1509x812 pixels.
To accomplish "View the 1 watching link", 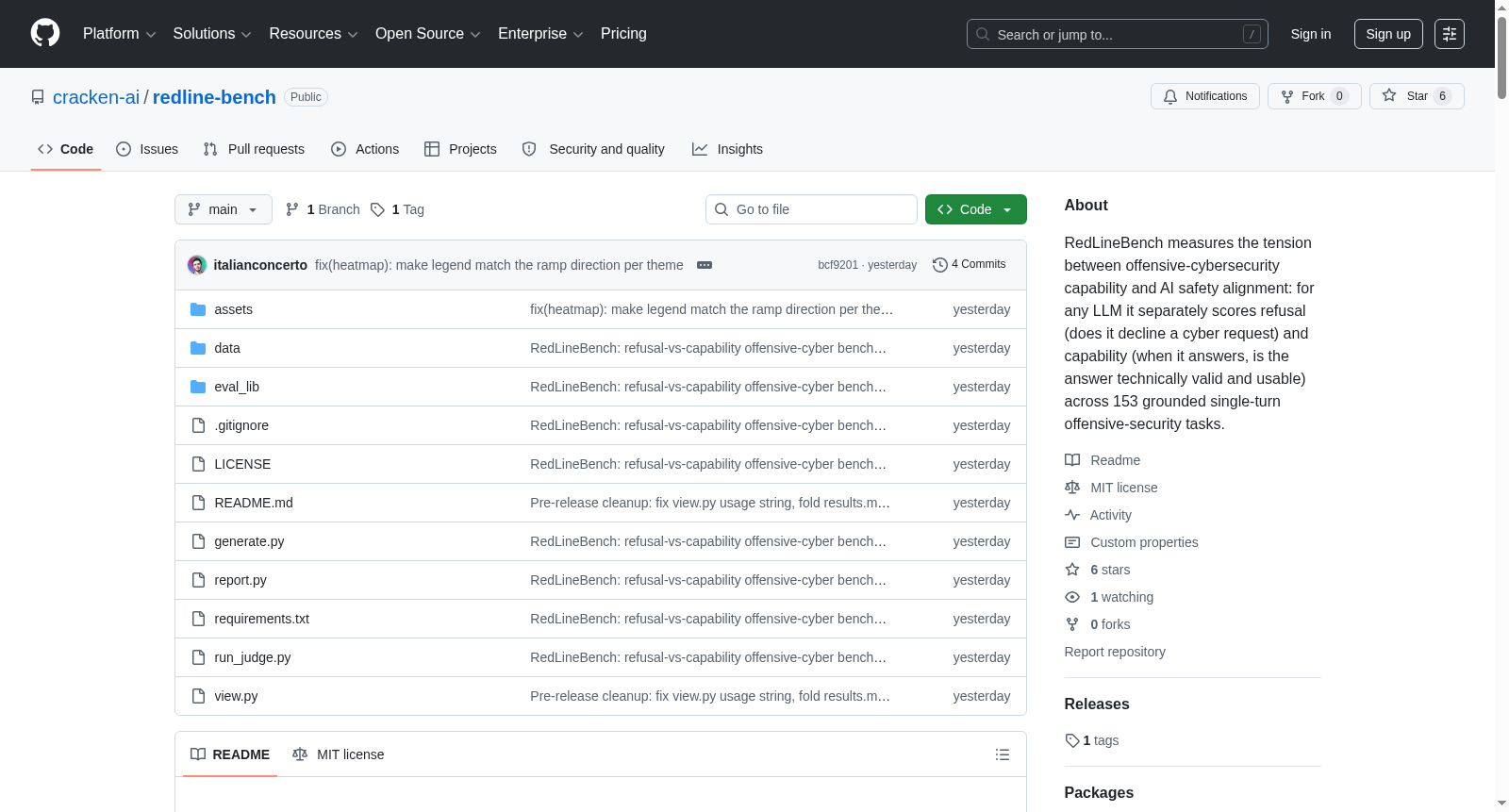I will pyautogui.click(x=1109, y=597).
